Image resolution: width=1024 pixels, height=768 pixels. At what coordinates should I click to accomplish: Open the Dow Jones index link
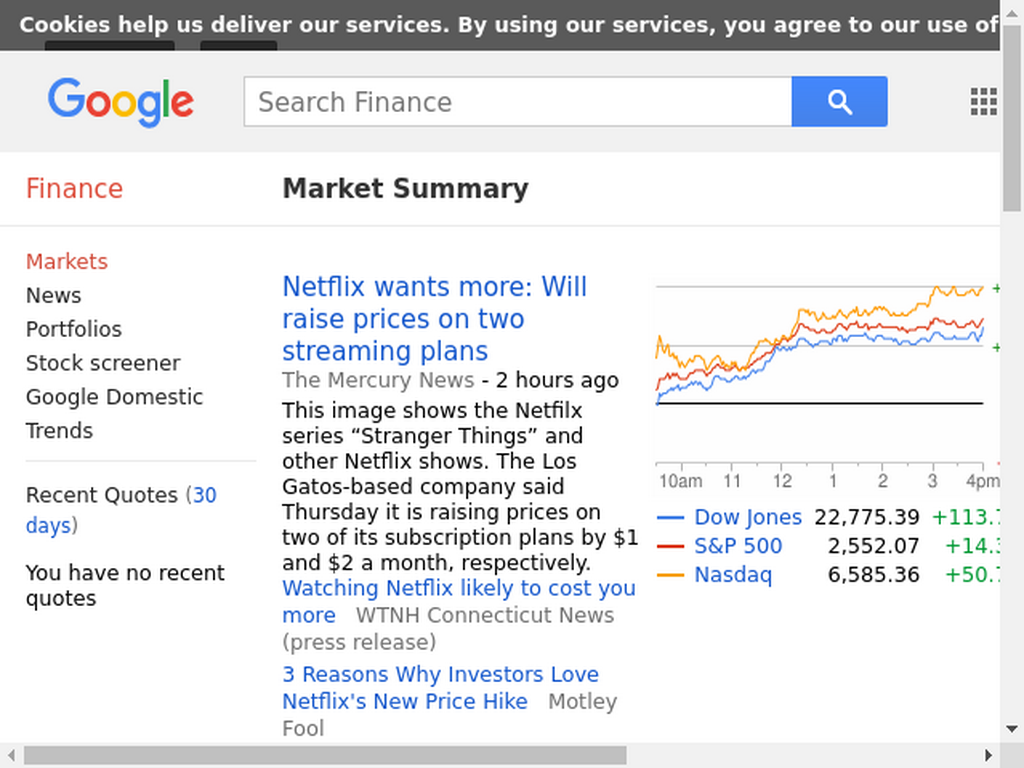(748, 517)
